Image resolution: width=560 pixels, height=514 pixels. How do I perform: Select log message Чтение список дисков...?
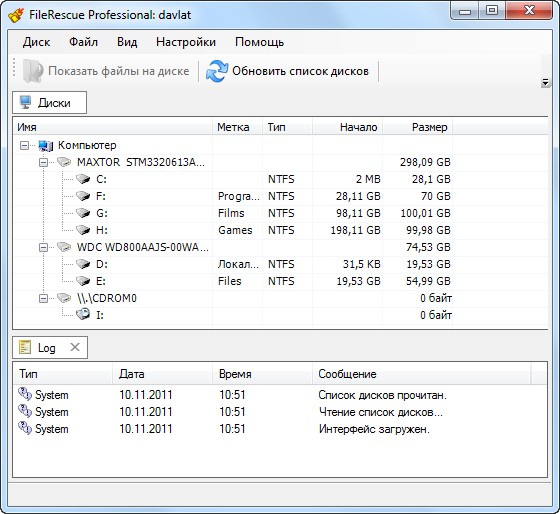[381, 412]
